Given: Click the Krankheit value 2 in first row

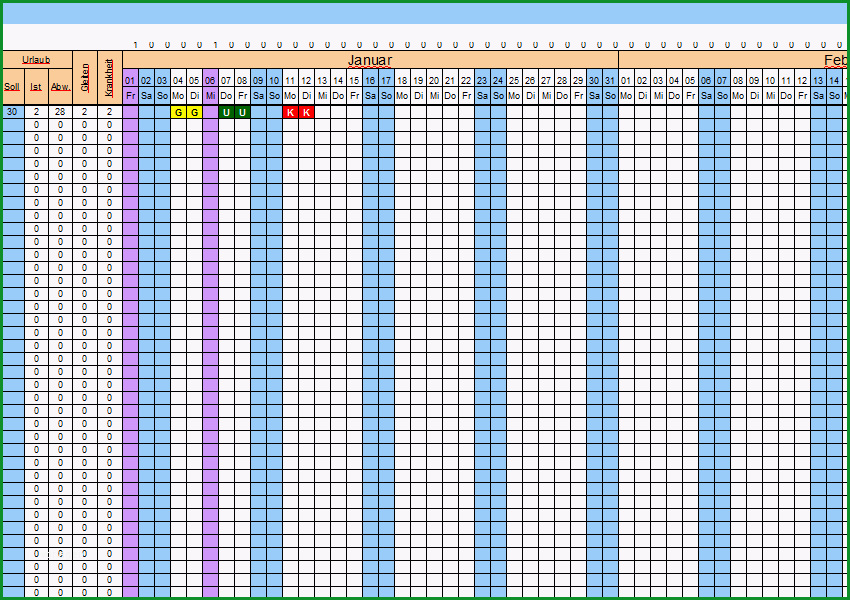Looking at the screenshot, I should coord(110,112).
